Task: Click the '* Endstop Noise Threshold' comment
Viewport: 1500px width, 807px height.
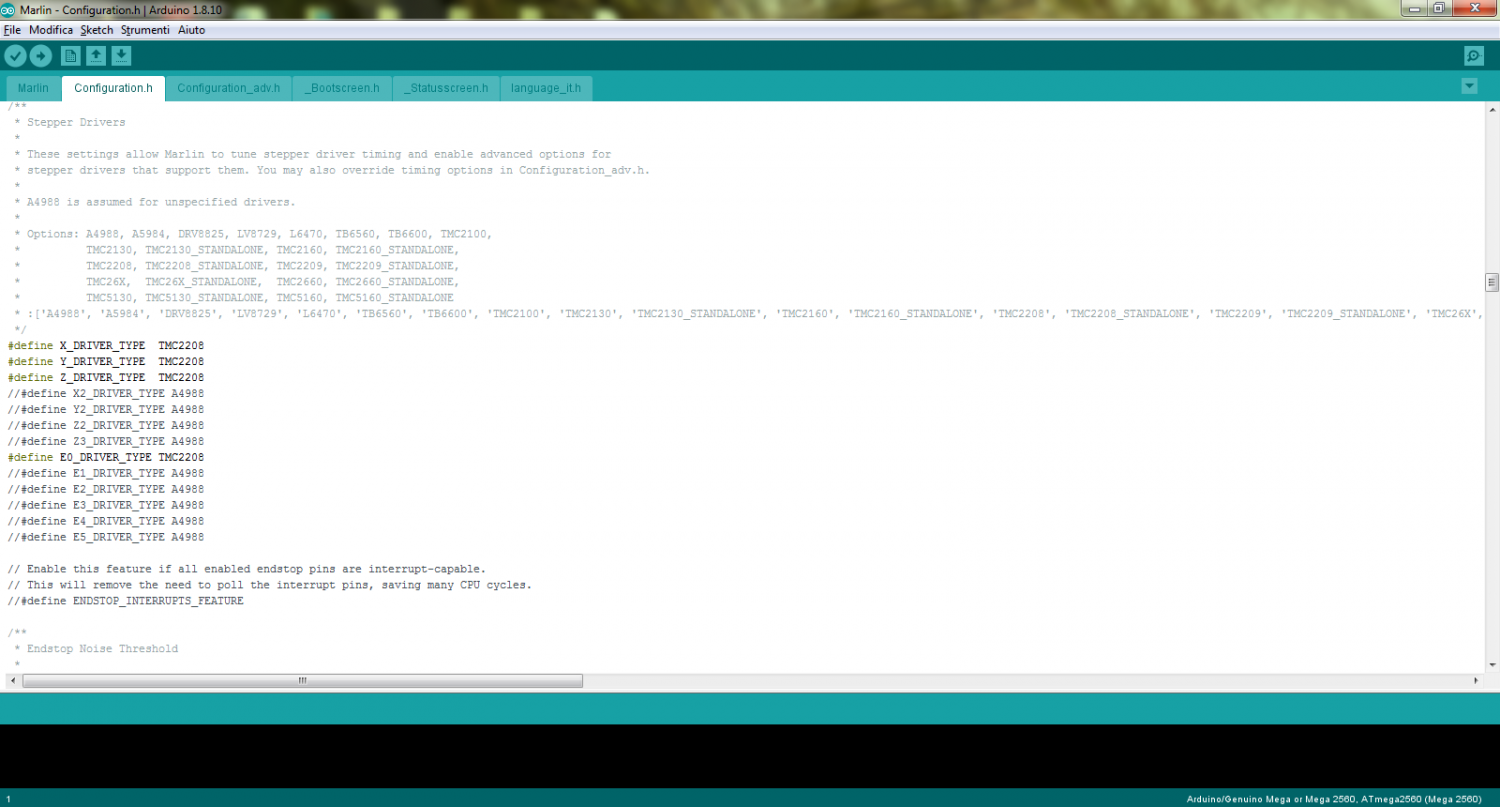Action: tap(96, 649)
